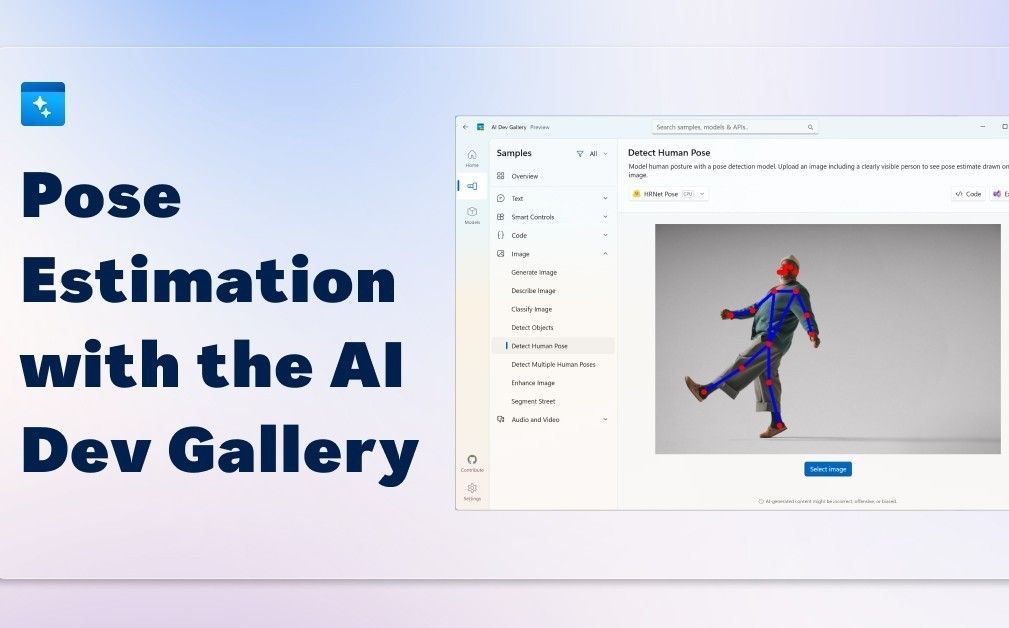Expand the Text samples chevron
Screen dimensions: 1009x628
(x=605, y=198)
